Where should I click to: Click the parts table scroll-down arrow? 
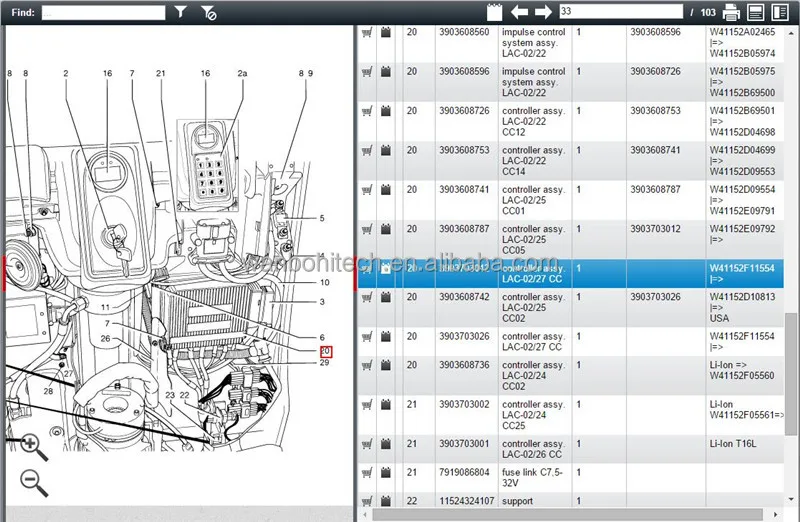tap(791, 500)
